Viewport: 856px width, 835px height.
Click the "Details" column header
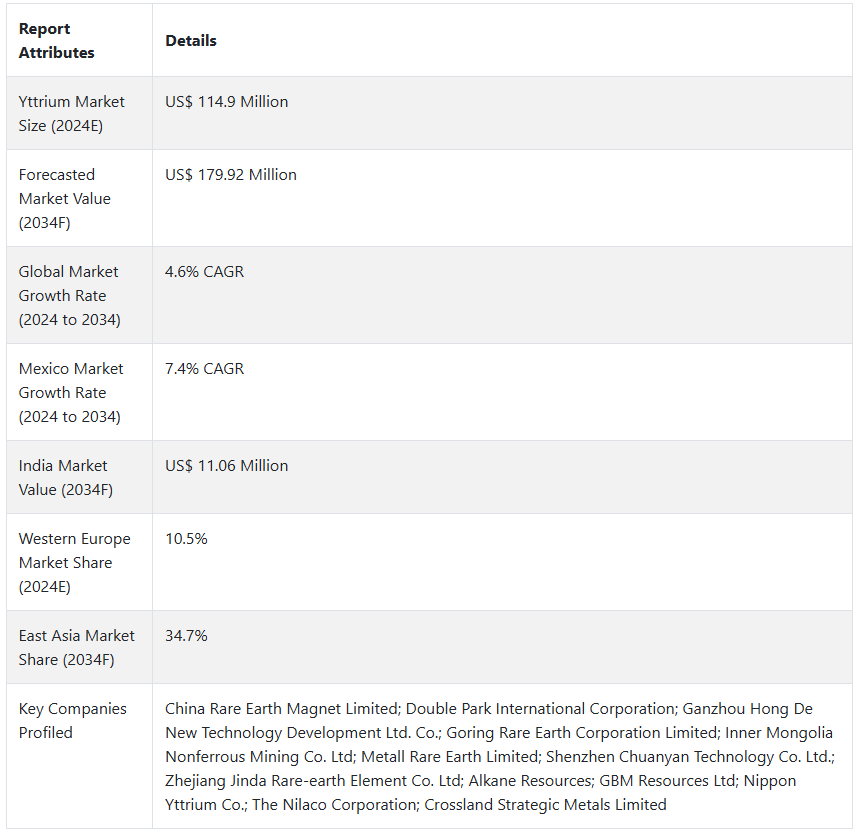tap(191, 41)
